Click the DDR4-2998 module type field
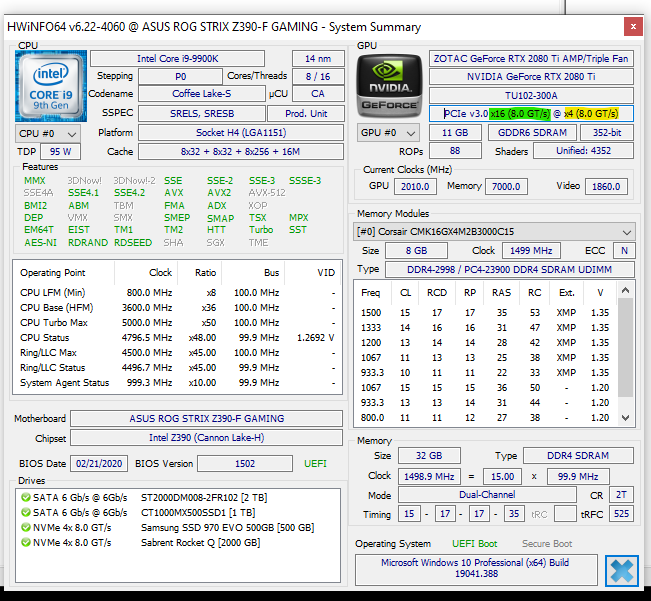This screenshot has height=601, width=651. coord(509,269)
